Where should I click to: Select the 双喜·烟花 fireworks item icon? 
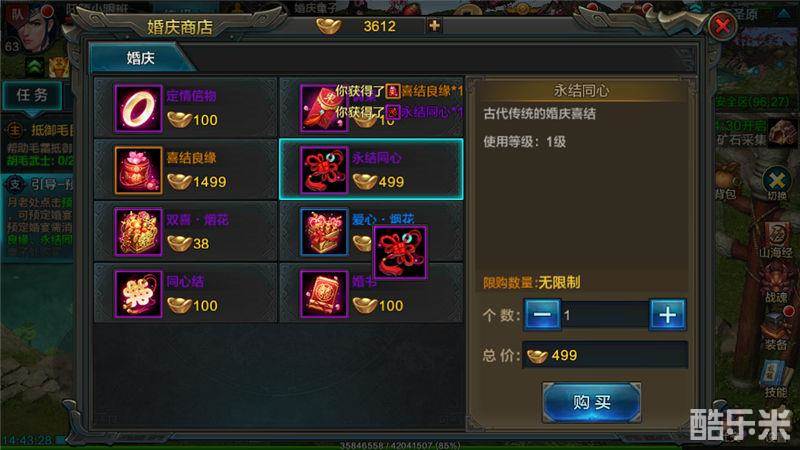[138, 232]
